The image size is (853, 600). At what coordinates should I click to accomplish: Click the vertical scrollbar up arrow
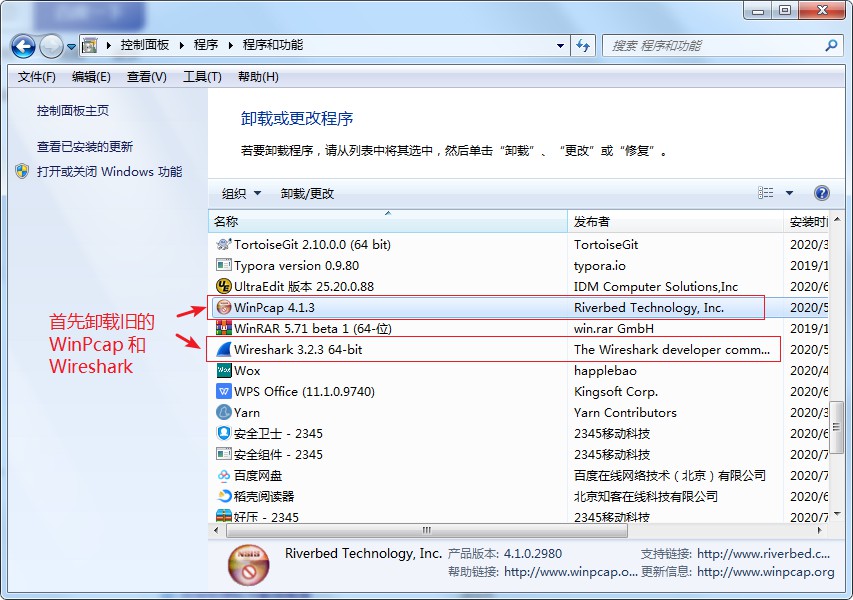837,219
